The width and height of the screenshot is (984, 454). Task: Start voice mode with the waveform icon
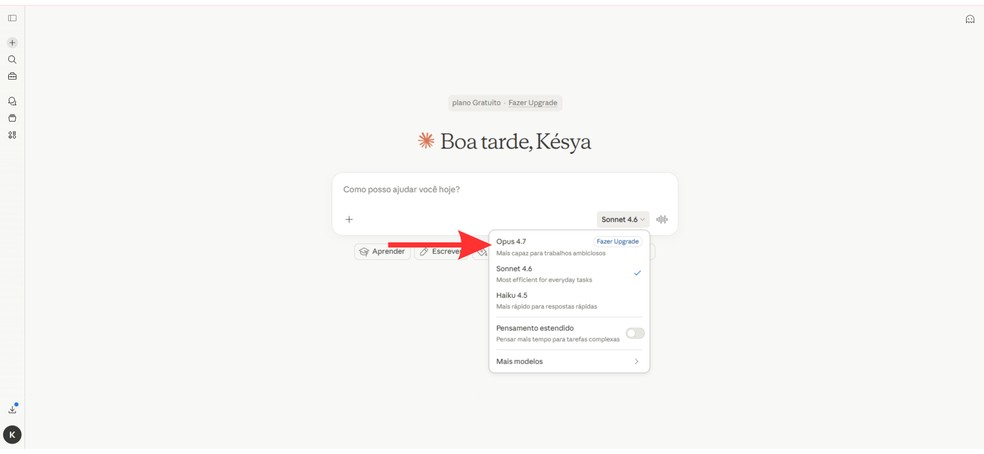pos(662,219)
